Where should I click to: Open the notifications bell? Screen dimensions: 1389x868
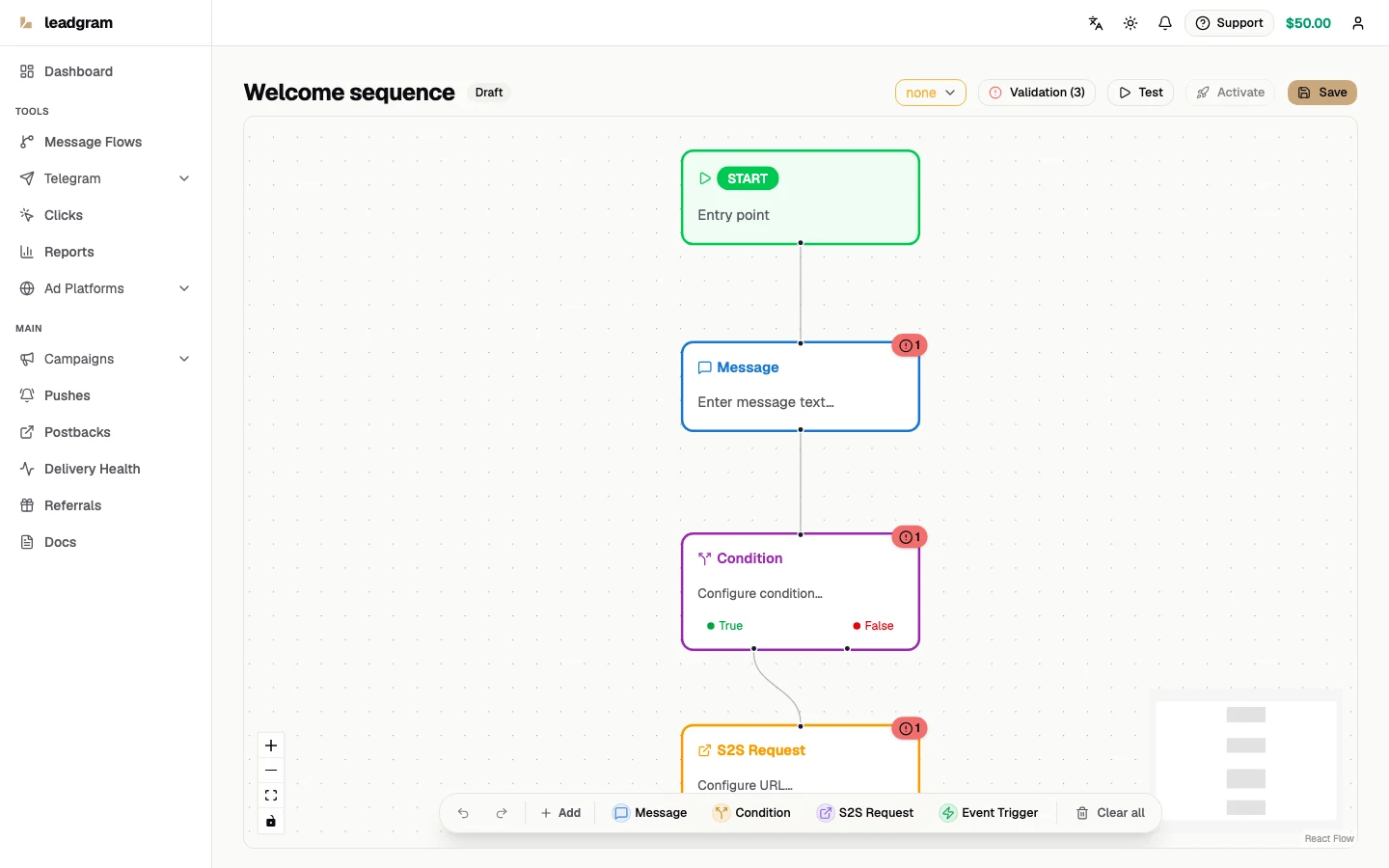point(1165,23)
